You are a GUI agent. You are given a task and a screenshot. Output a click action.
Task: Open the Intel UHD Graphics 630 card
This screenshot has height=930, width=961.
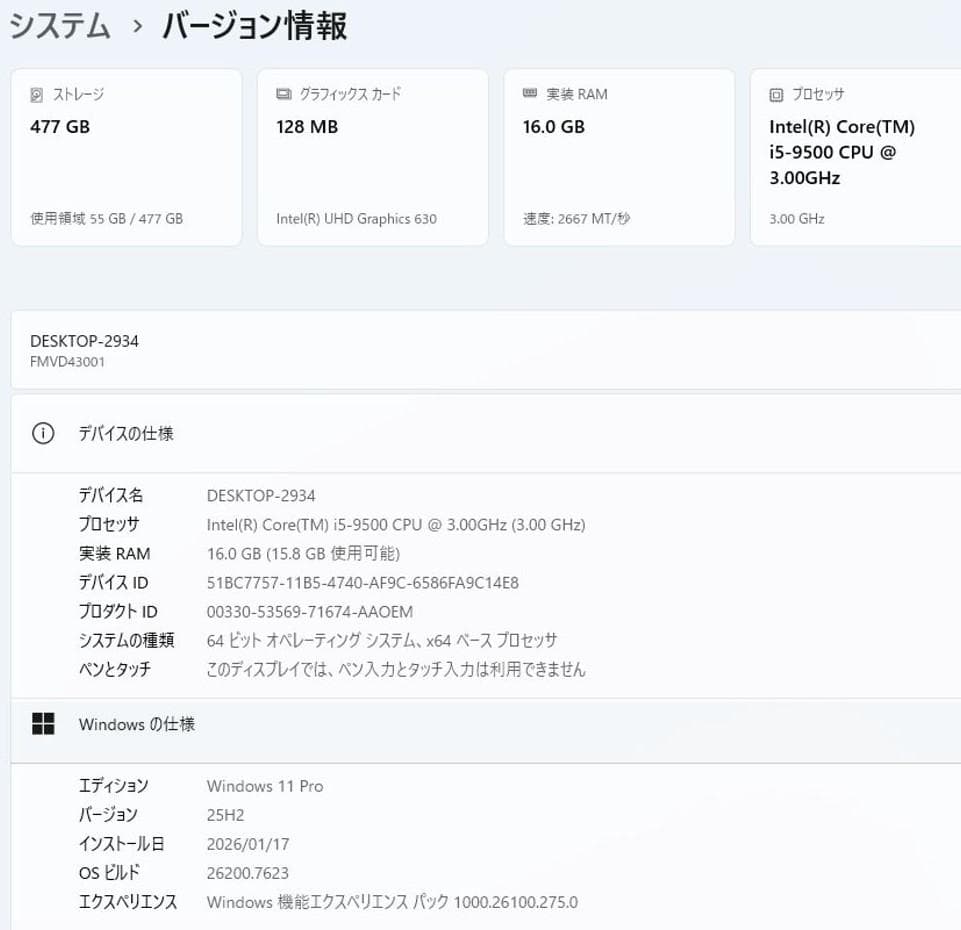click(x=372, y=155)
